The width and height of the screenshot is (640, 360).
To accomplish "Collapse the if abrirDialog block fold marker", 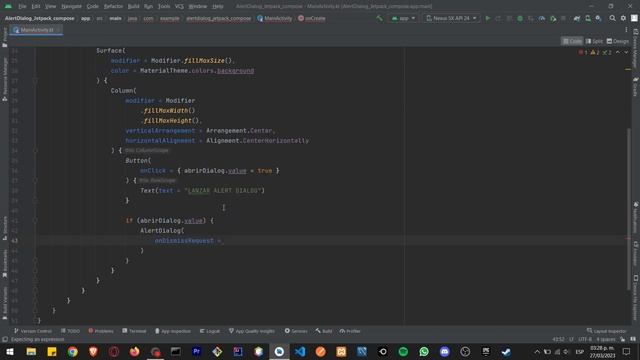I will [x=35, y=221].
